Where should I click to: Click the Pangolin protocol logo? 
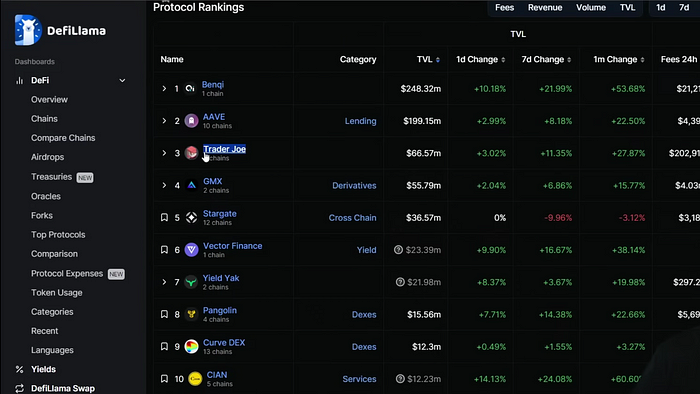tap(191, 314)
